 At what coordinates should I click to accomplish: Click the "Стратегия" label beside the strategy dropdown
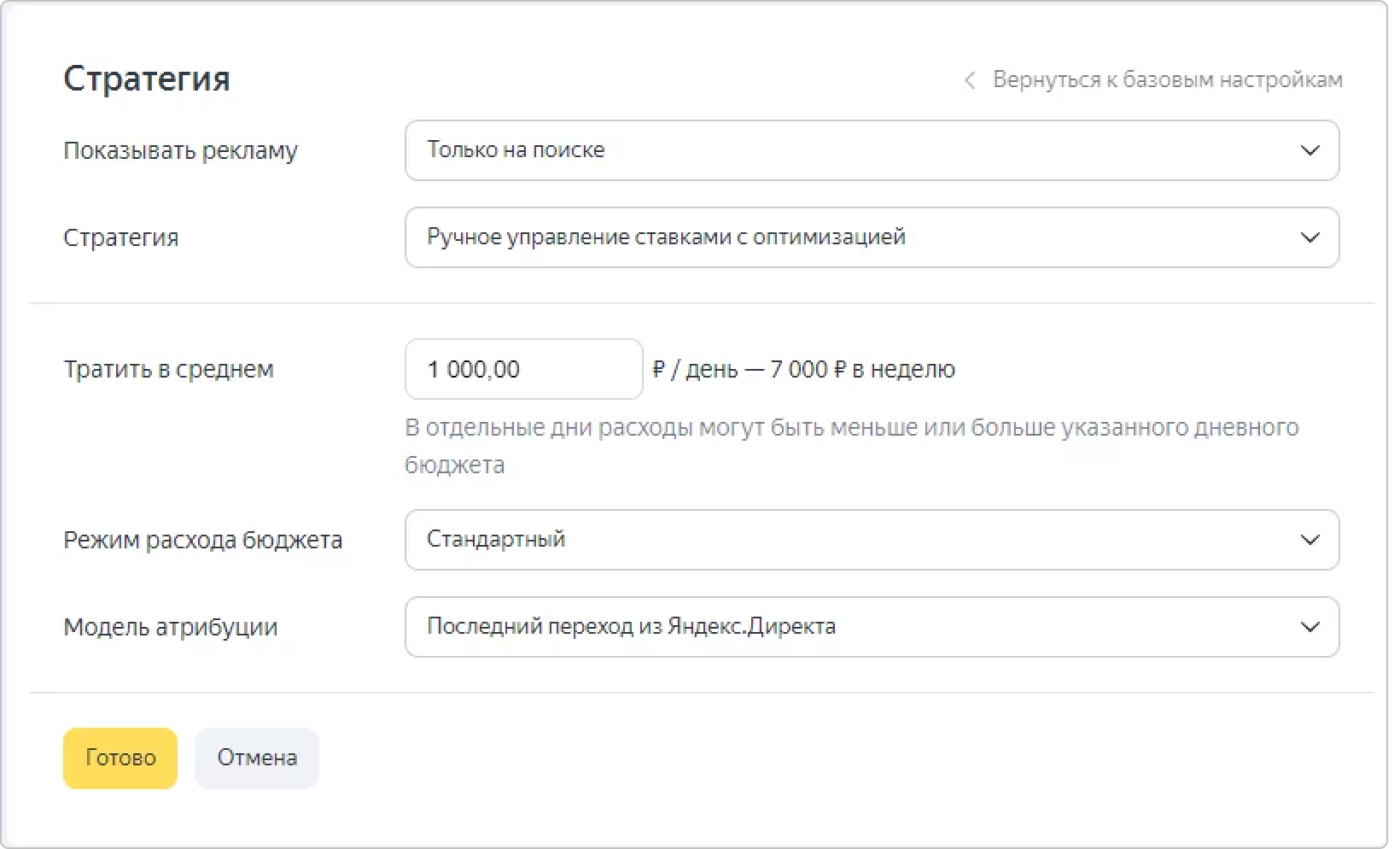[121, 237]
